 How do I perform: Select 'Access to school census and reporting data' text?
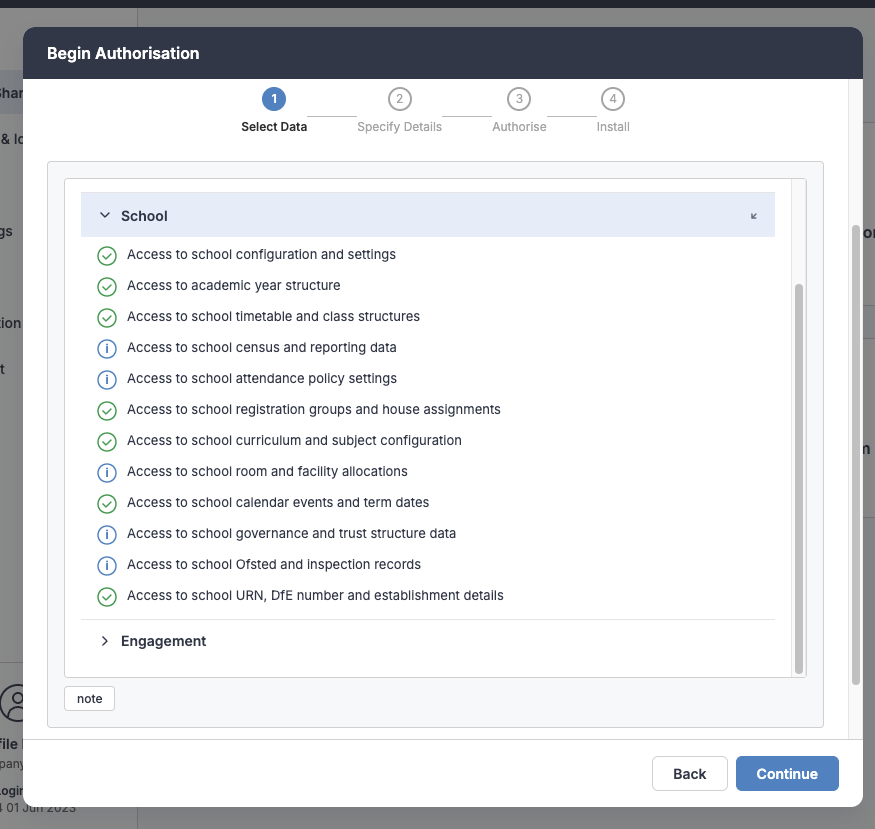tap(261, 348)
